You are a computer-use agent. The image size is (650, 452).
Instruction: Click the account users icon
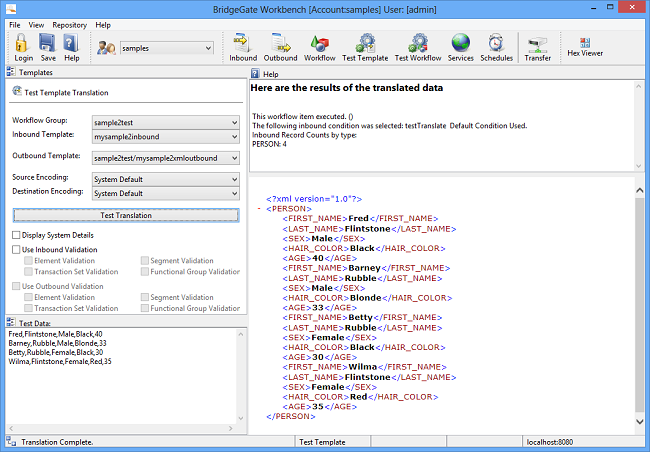[106, 48]
